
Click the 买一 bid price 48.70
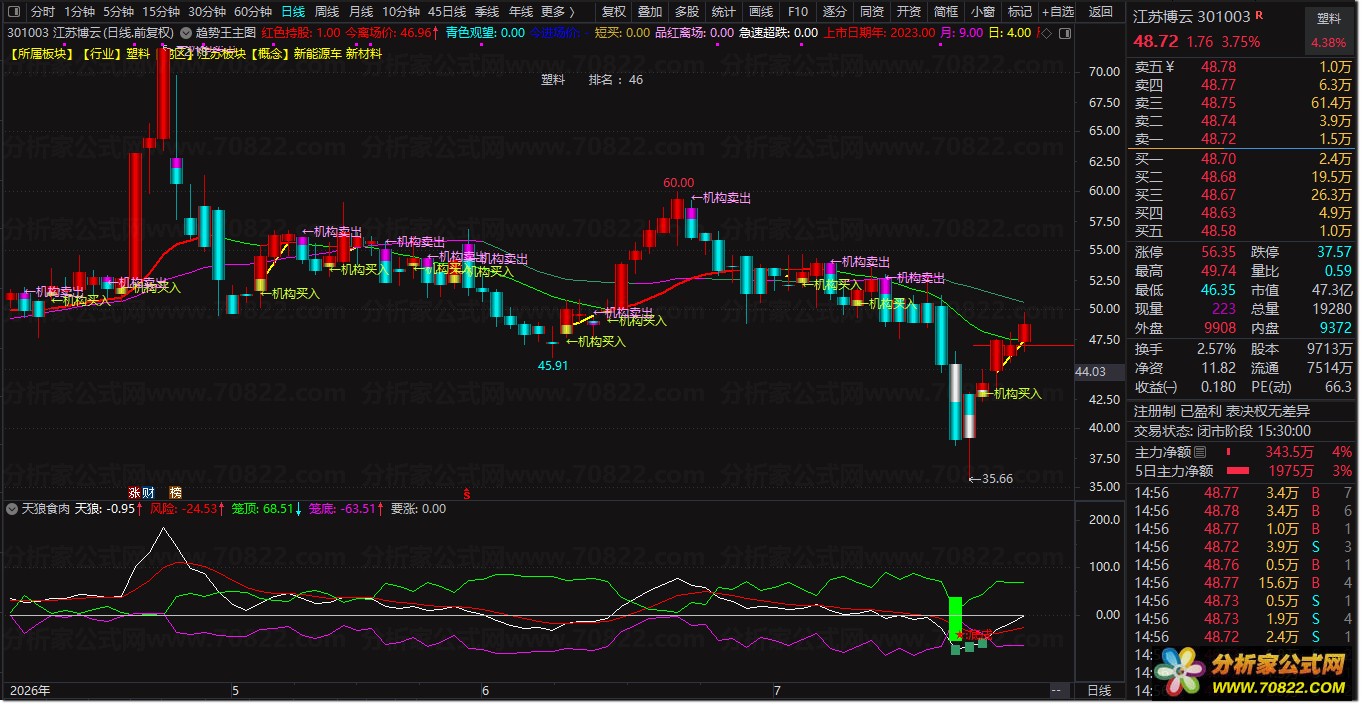click(1218, 159)
